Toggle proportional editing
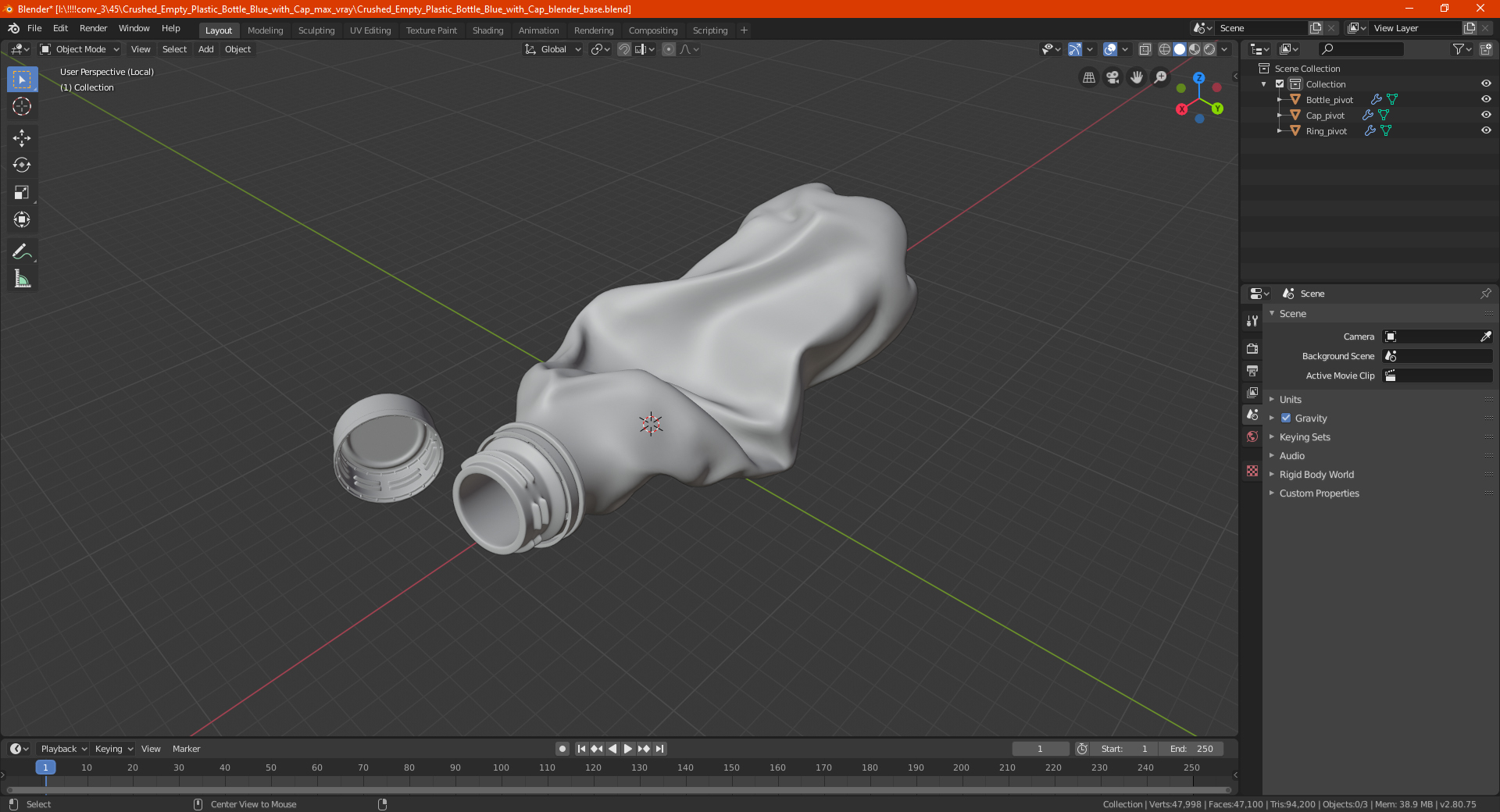The image size is (1500, 812). (669, 49)
